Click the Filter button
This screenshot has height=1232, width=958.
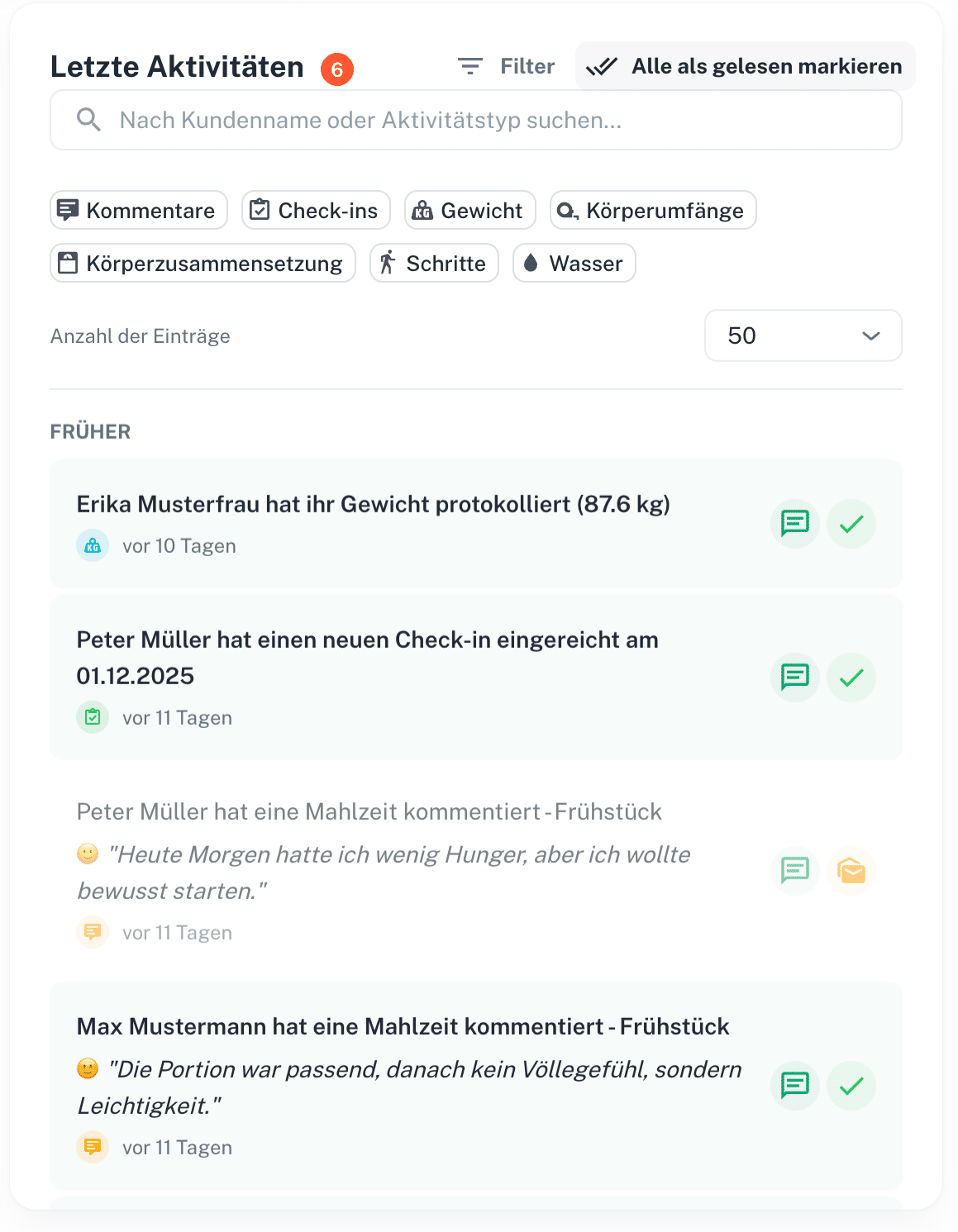(x=506, y=66)
